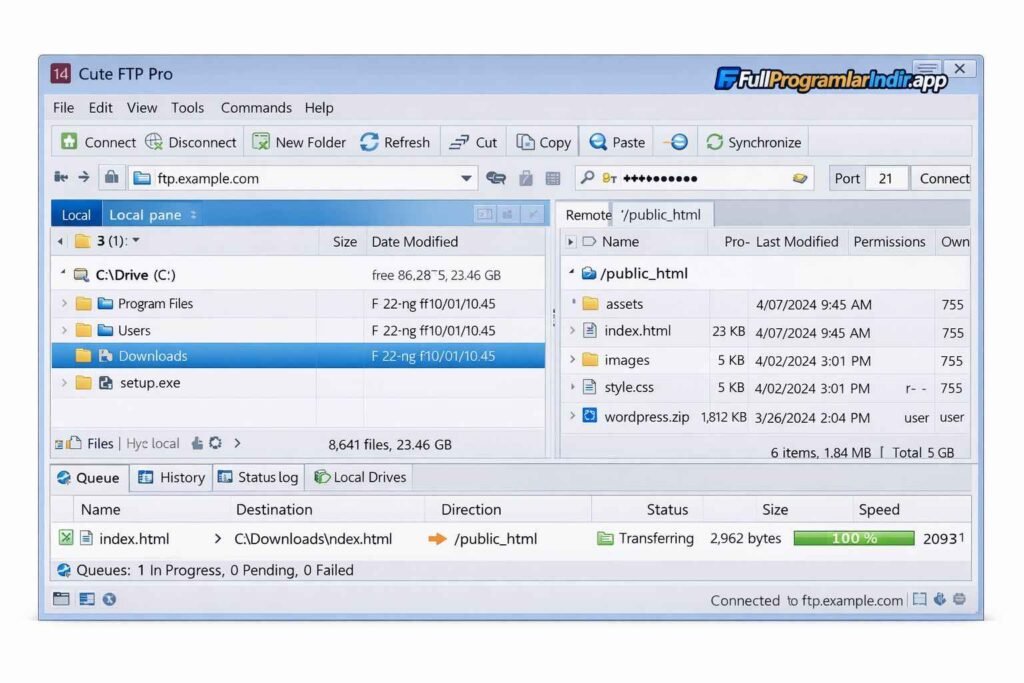Click the Copy toolbar icon
Screen dimensions: 1024x683
[525, 142]
